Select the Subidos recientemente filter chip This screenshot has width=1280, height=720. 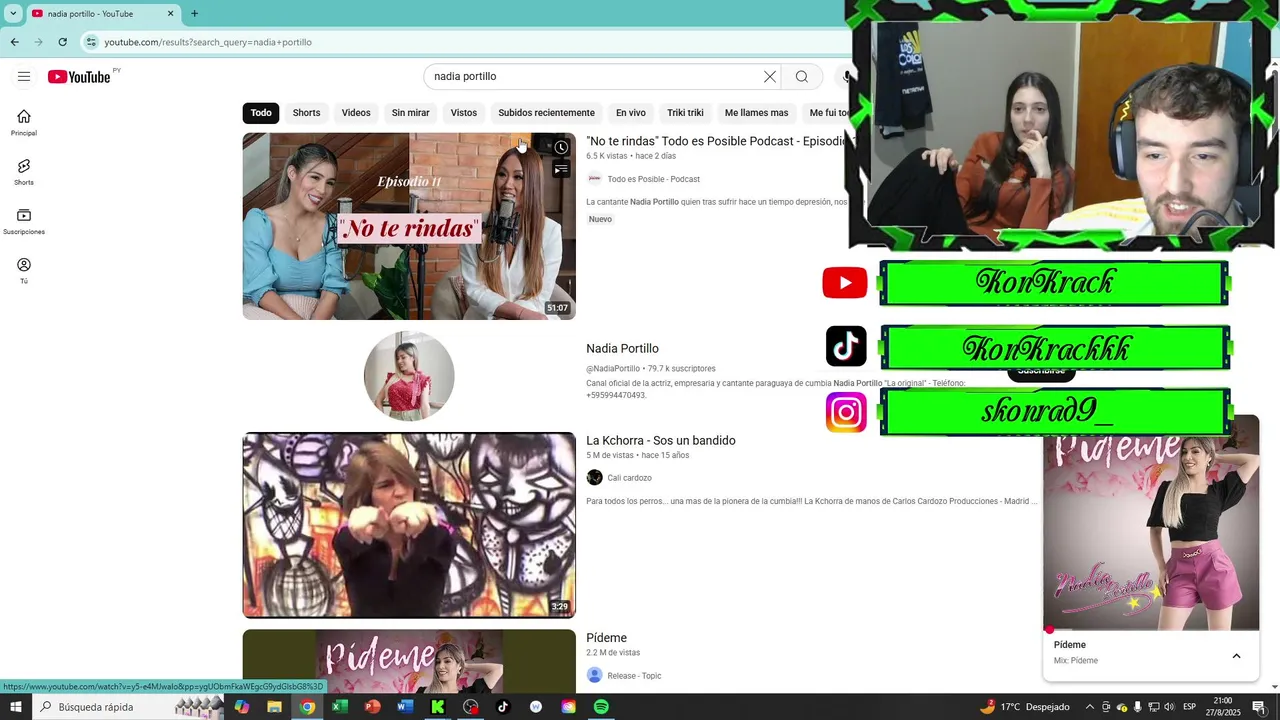click(x=546, y=113)
